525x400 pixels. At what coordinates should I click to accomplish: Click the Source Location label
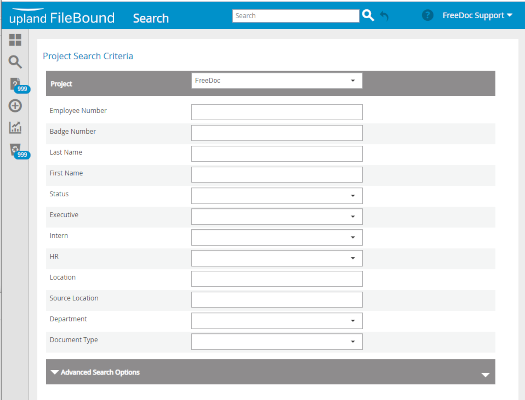click(x=74, y=298)
